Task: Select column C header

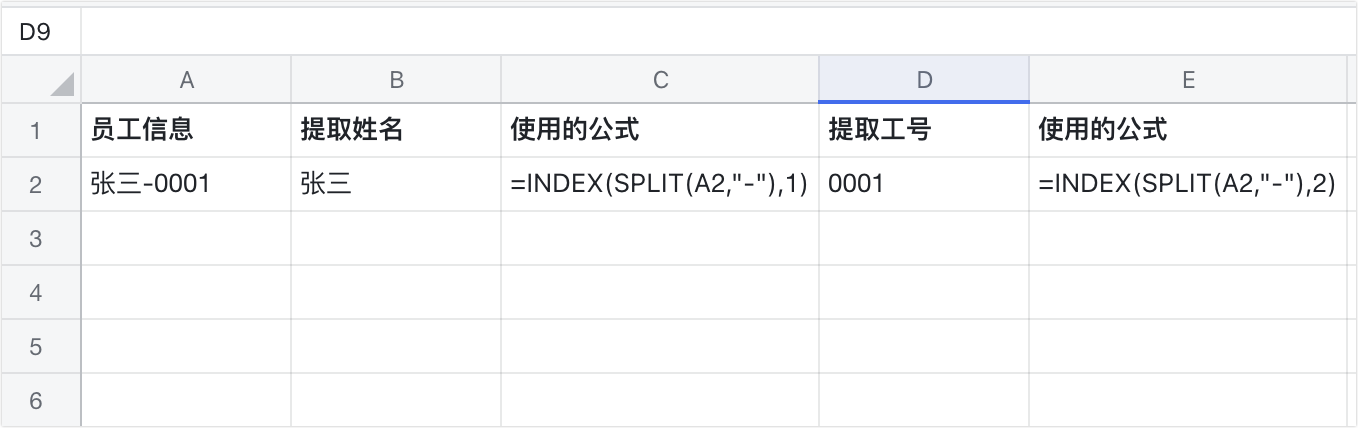Action: (x=660, y=81)
